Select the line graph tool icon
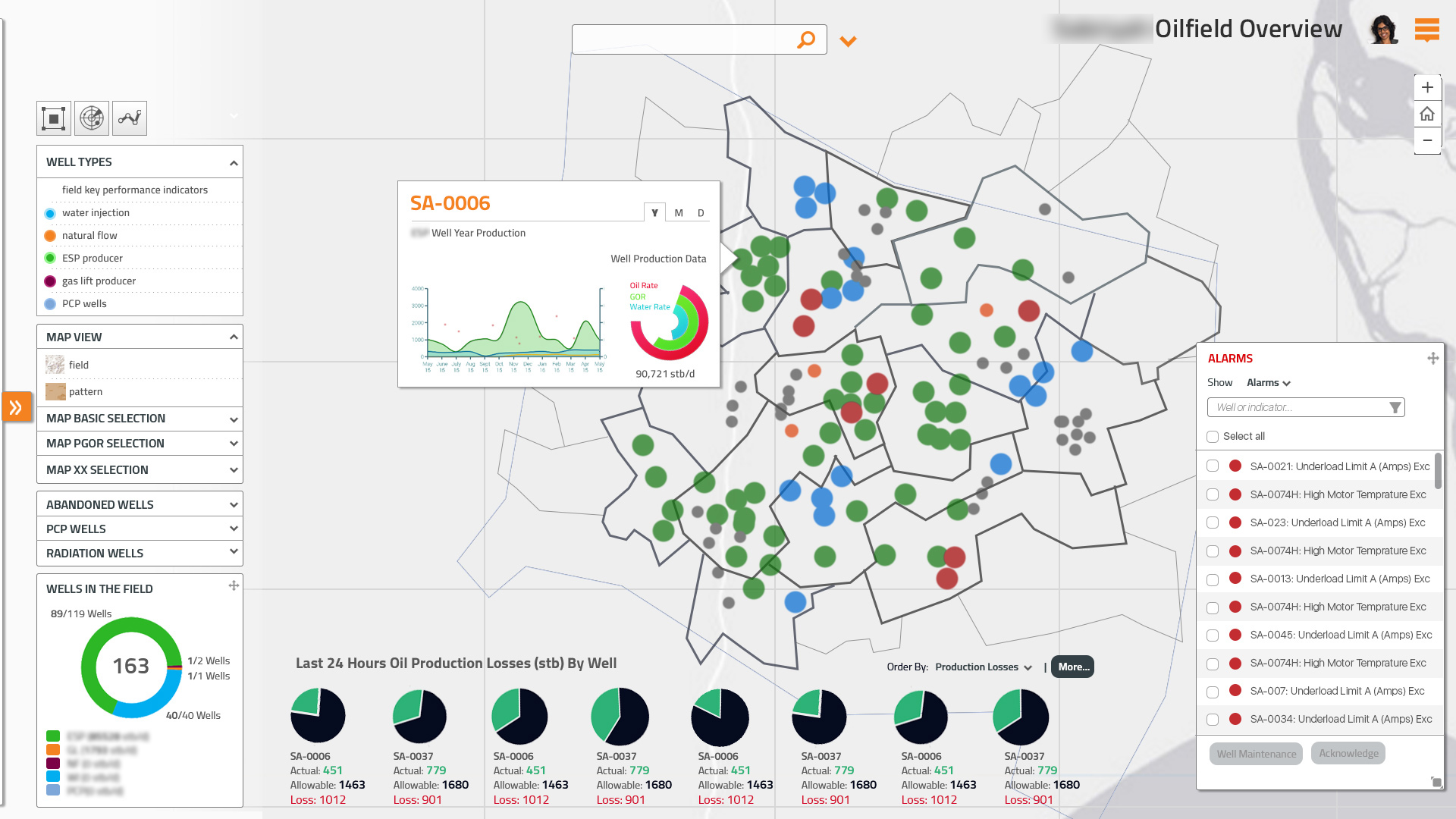1456x819 pixels. point(130,119)
